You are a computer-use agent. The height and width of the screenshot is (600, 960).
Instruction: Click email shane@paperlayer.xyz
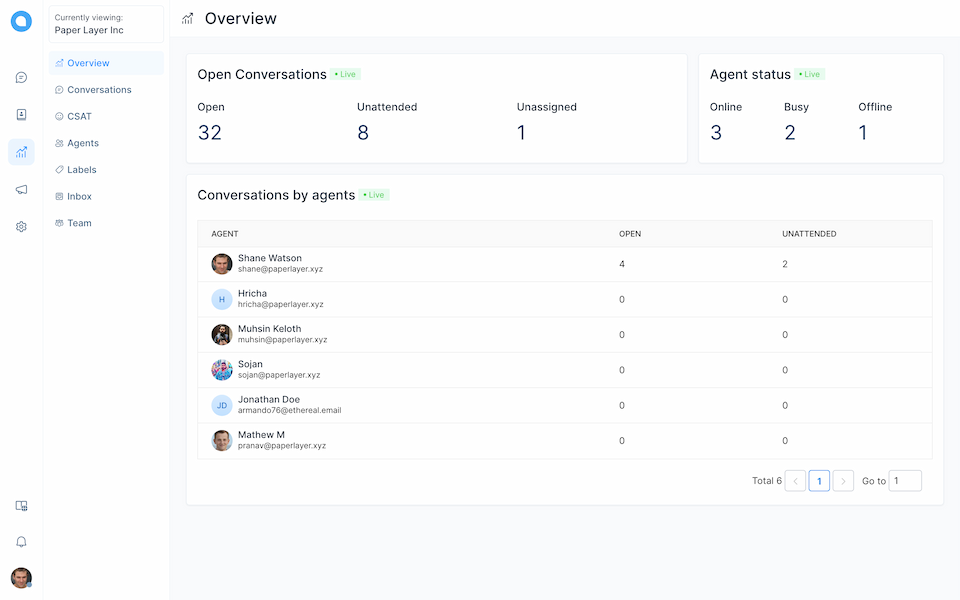pyautogui.click(x=280, y=269)
